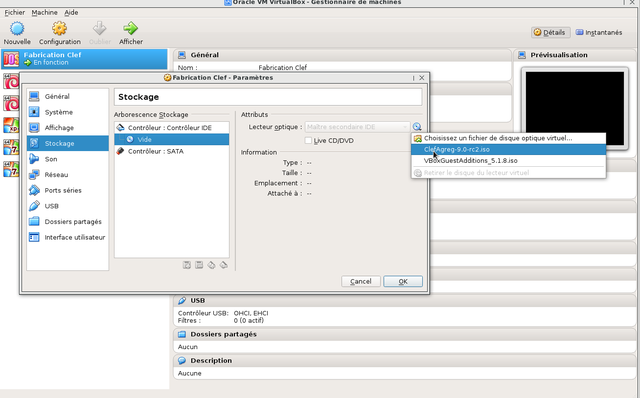Click the Nom value 'Fabrication Clef' in details
The width and height of the screenshot is (640, 398).
[282, 67]
